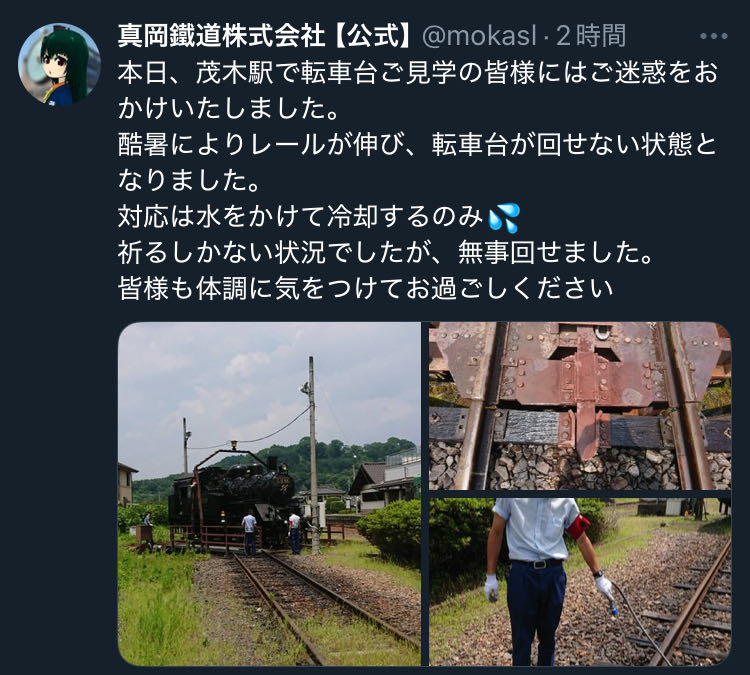Click the line 酷暑によりレールが伸び
Screen dimensions: 750x675
(417, 145)
